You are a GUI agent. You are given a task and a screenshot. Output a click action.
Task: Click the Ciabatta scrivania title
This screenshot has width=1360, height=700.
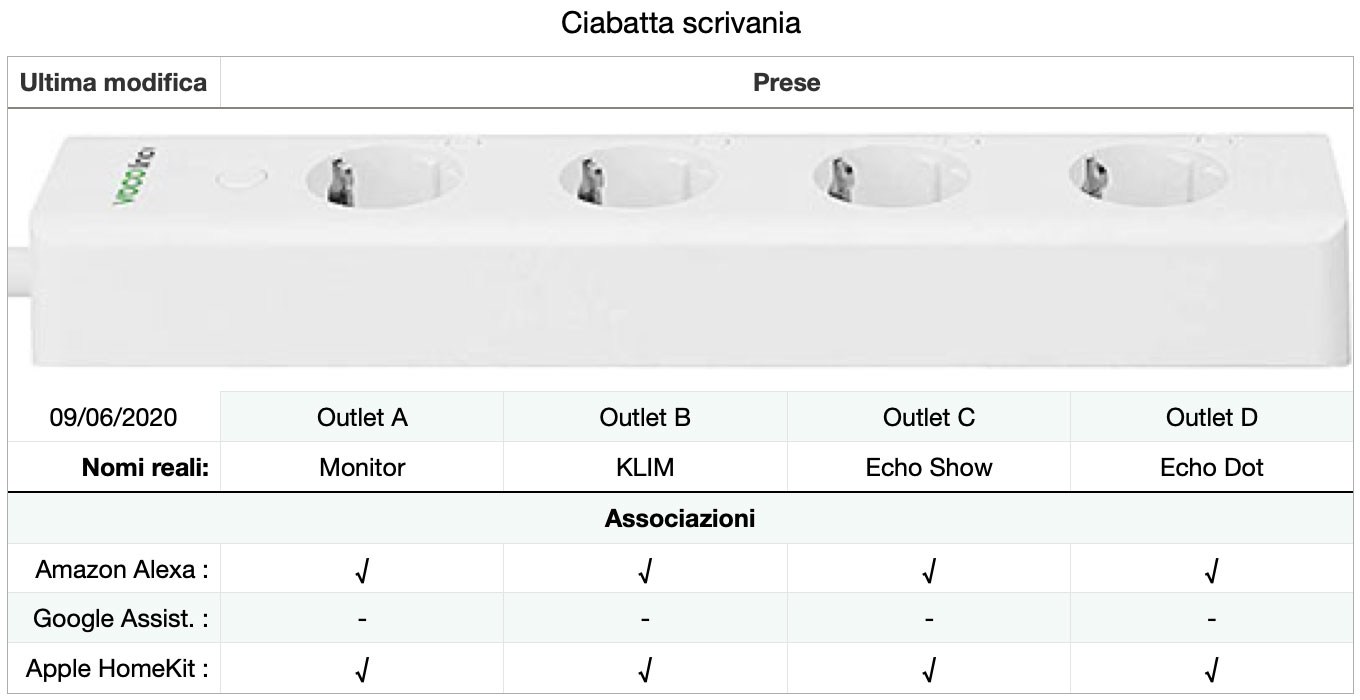click(681, 23)
